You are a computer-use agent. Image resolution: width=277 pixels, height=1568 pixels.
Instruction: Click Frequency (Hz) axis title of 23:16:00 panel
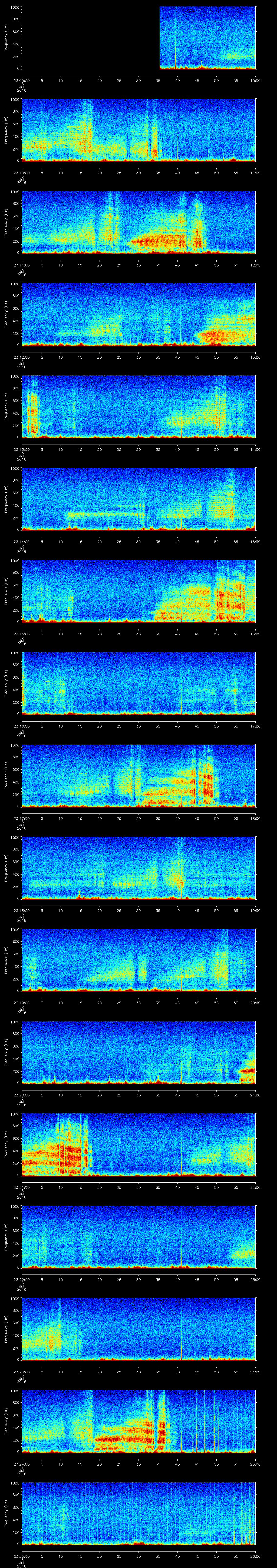pos(6,683)
